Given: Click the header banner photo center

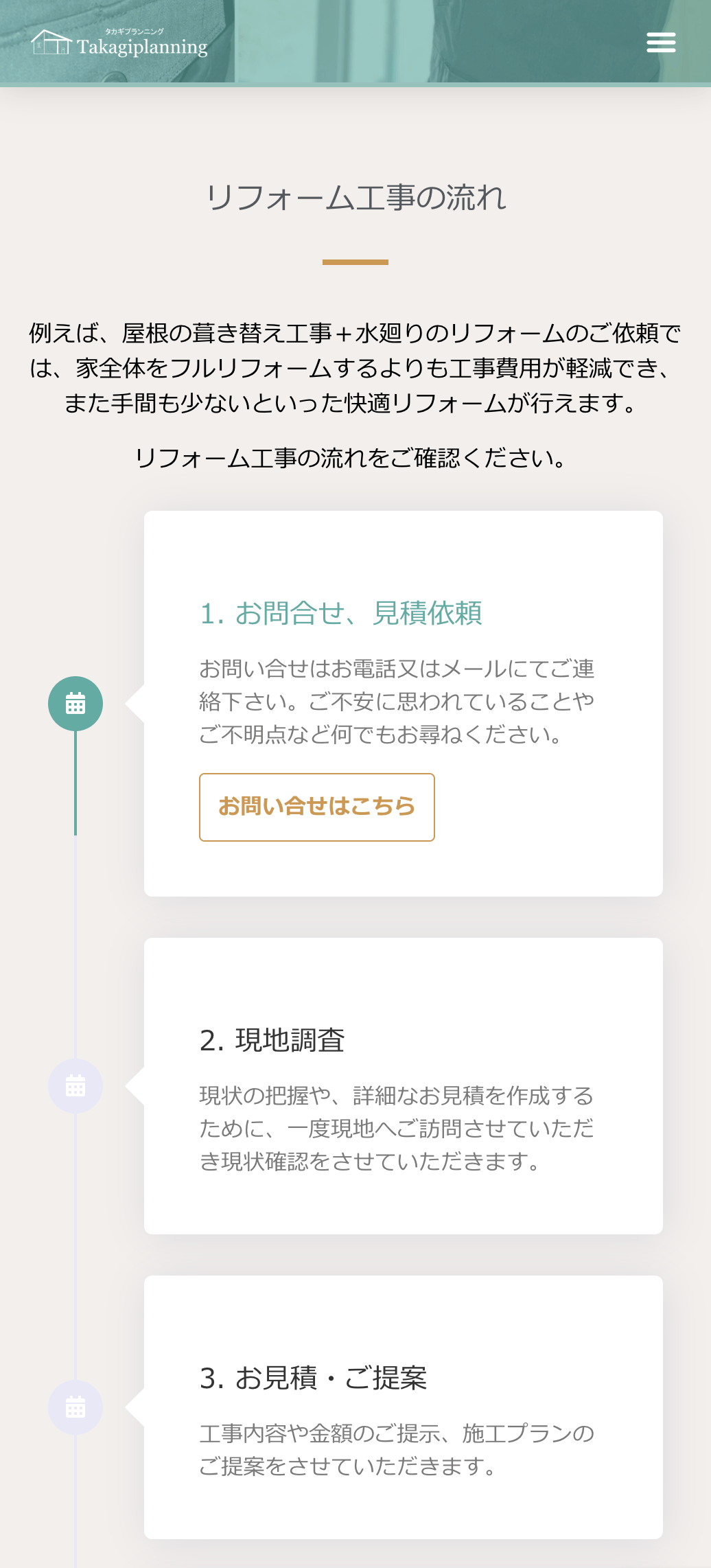Looking at the screenshot, I should click(355, 41).
